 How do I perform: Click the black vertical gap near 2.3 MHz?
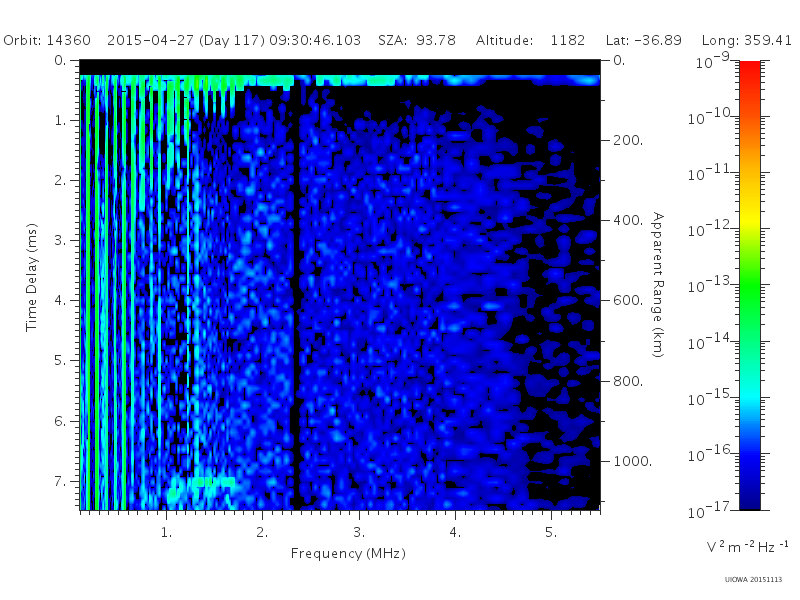296,296
